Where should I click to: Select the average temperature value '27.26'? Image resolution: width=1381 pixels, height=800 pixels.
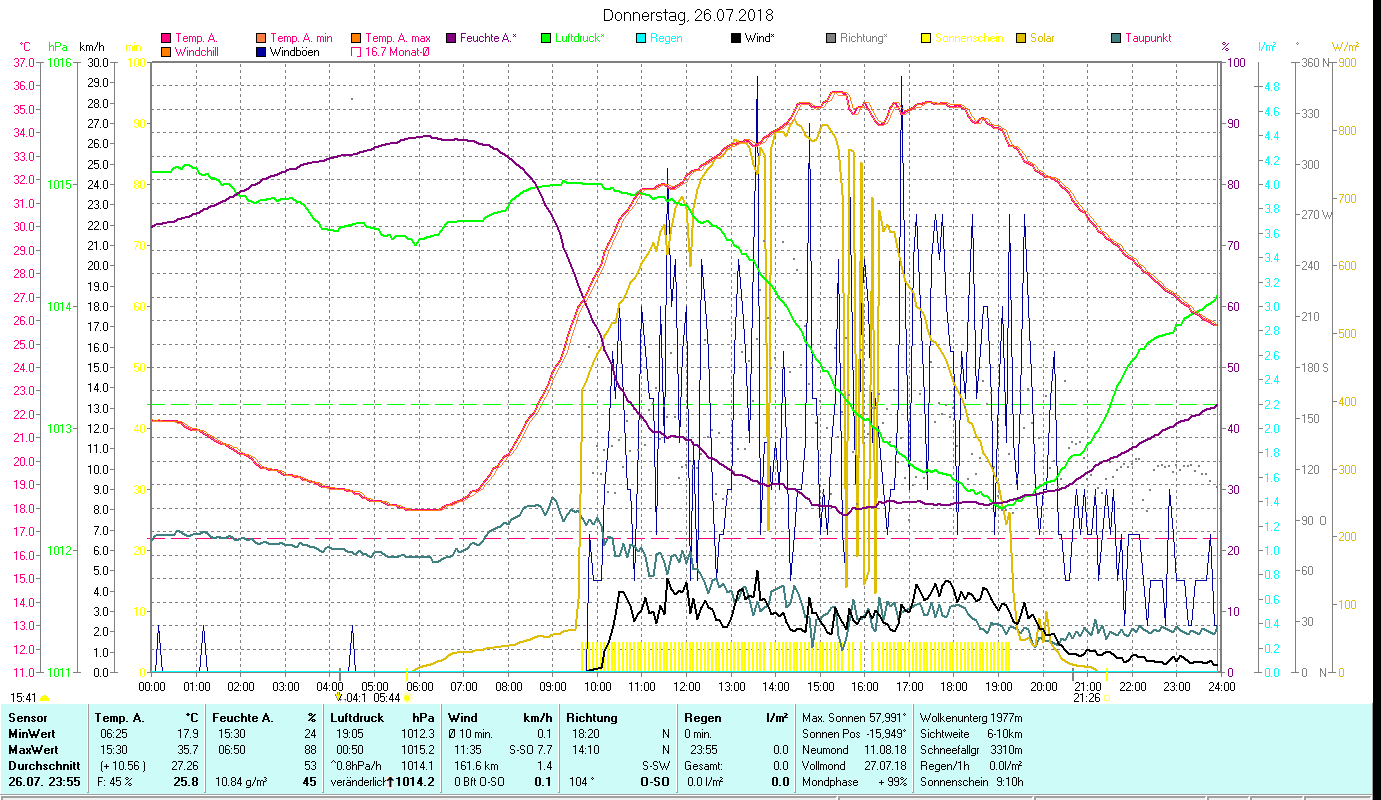[x=184, y=766]
